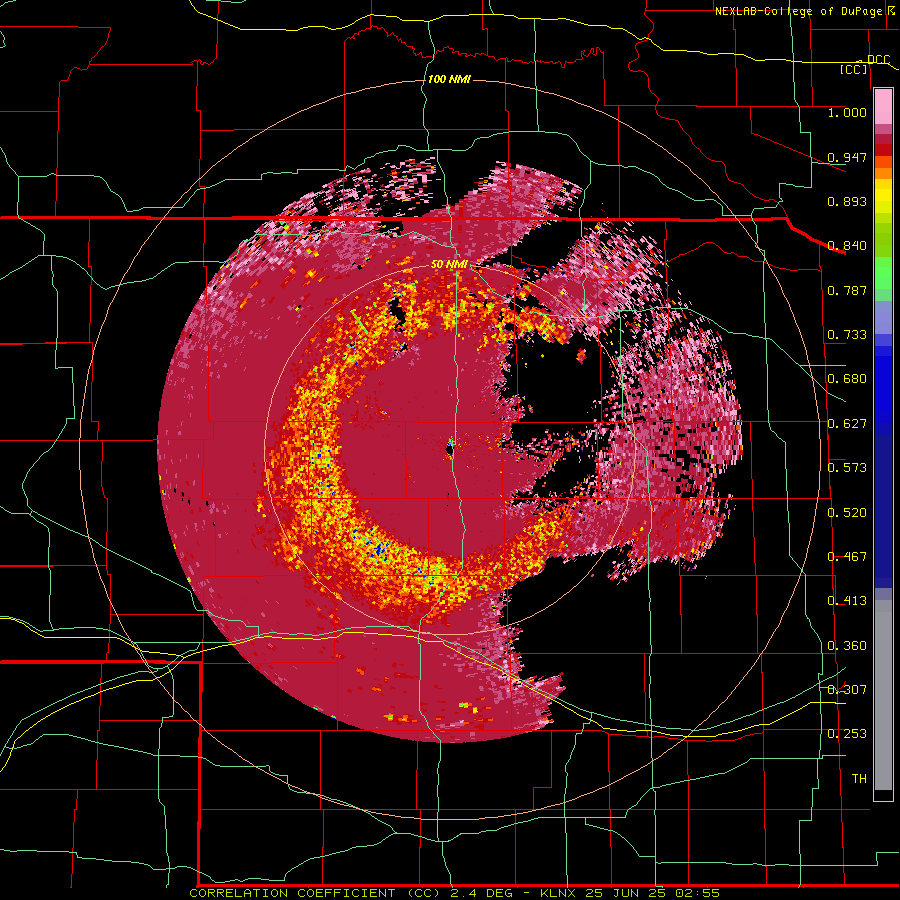This screenshot has width=900, height=900.
Task: Click the 1.000 scale value
Action: 847,112
